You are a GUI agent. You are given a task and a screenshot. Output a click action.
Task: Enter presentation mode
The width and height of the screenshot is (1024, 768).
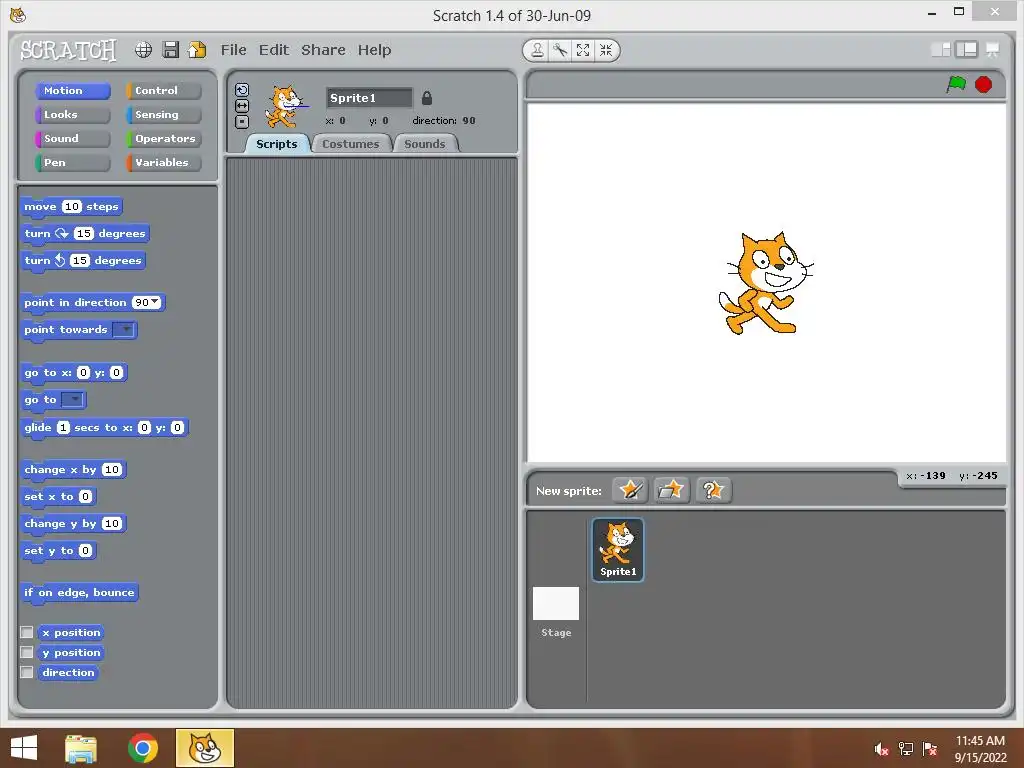click(x=993, y=50)
